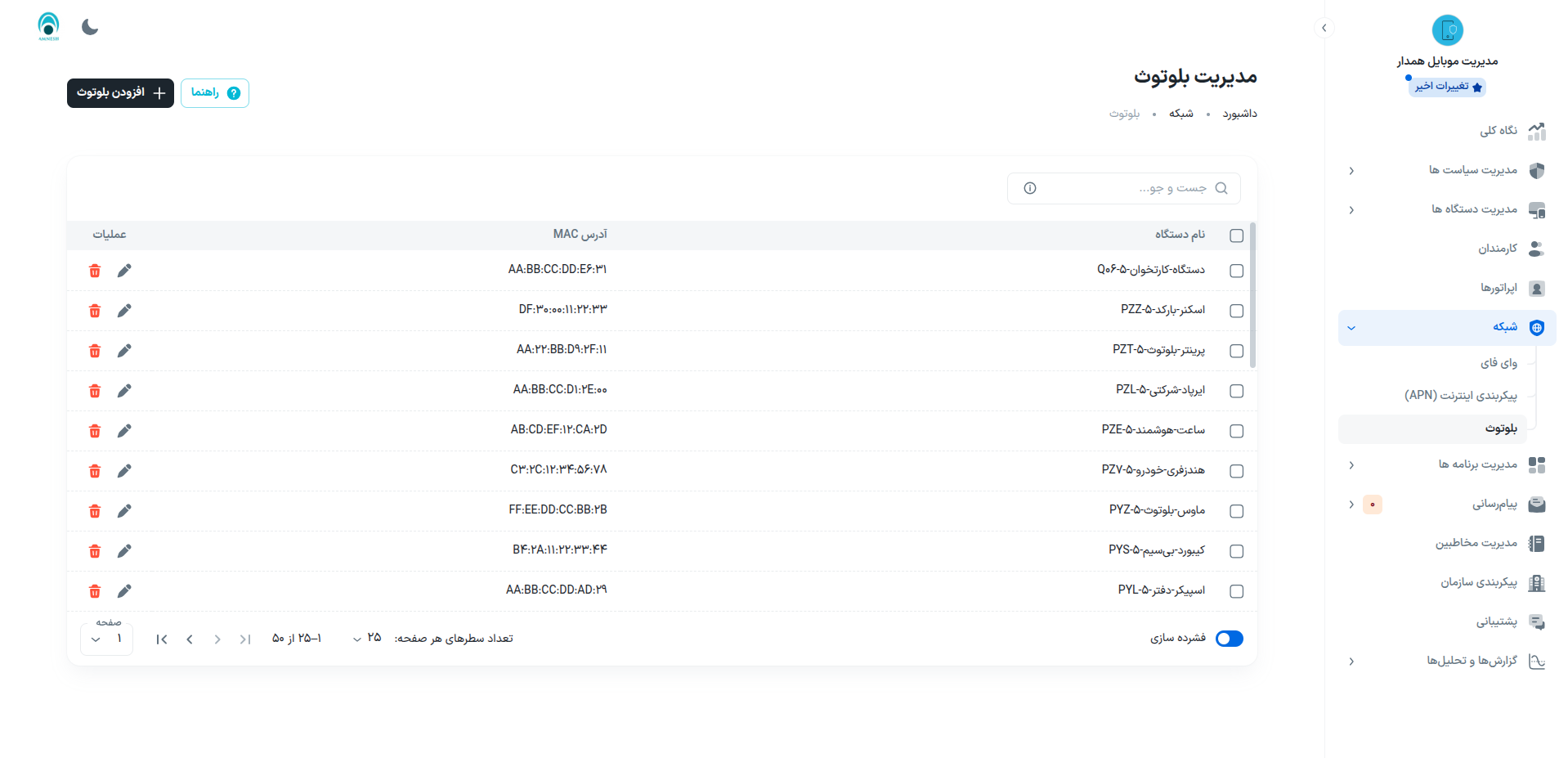Click the info icon in the search box
This screenshot has width=1568, height=758.
pyautogui.click(x=1030, y=188)
